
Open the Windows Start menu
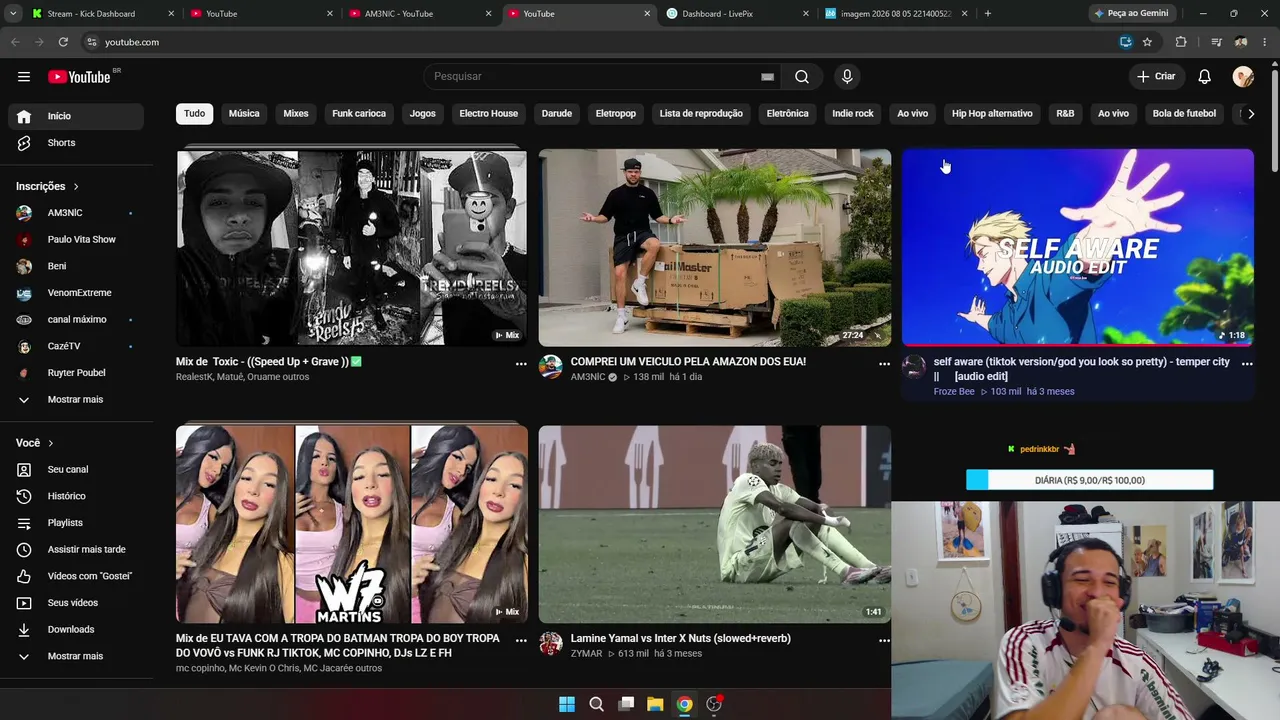point(567,704)
